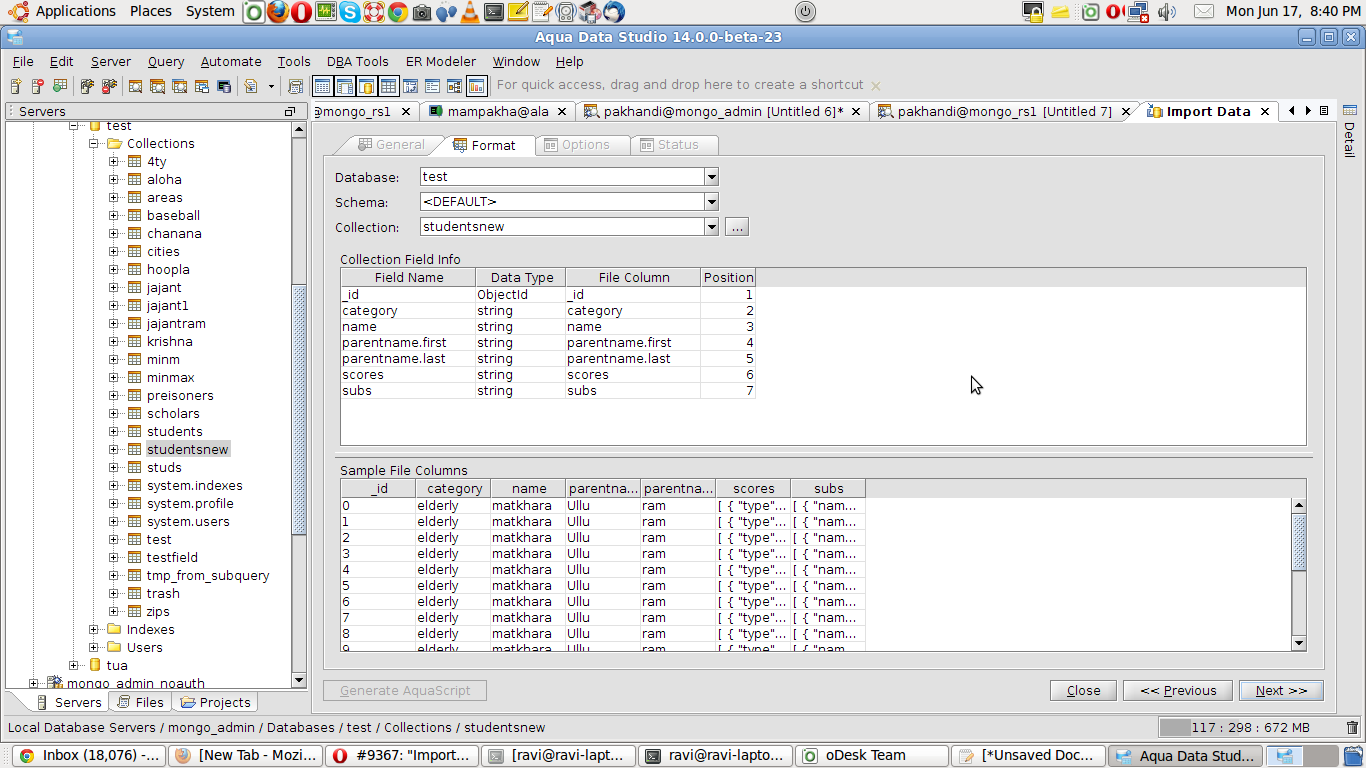This screenshot has height=768, width=1366.
Task: Collapse the Collections tree folder
Action: coord(93,144)
